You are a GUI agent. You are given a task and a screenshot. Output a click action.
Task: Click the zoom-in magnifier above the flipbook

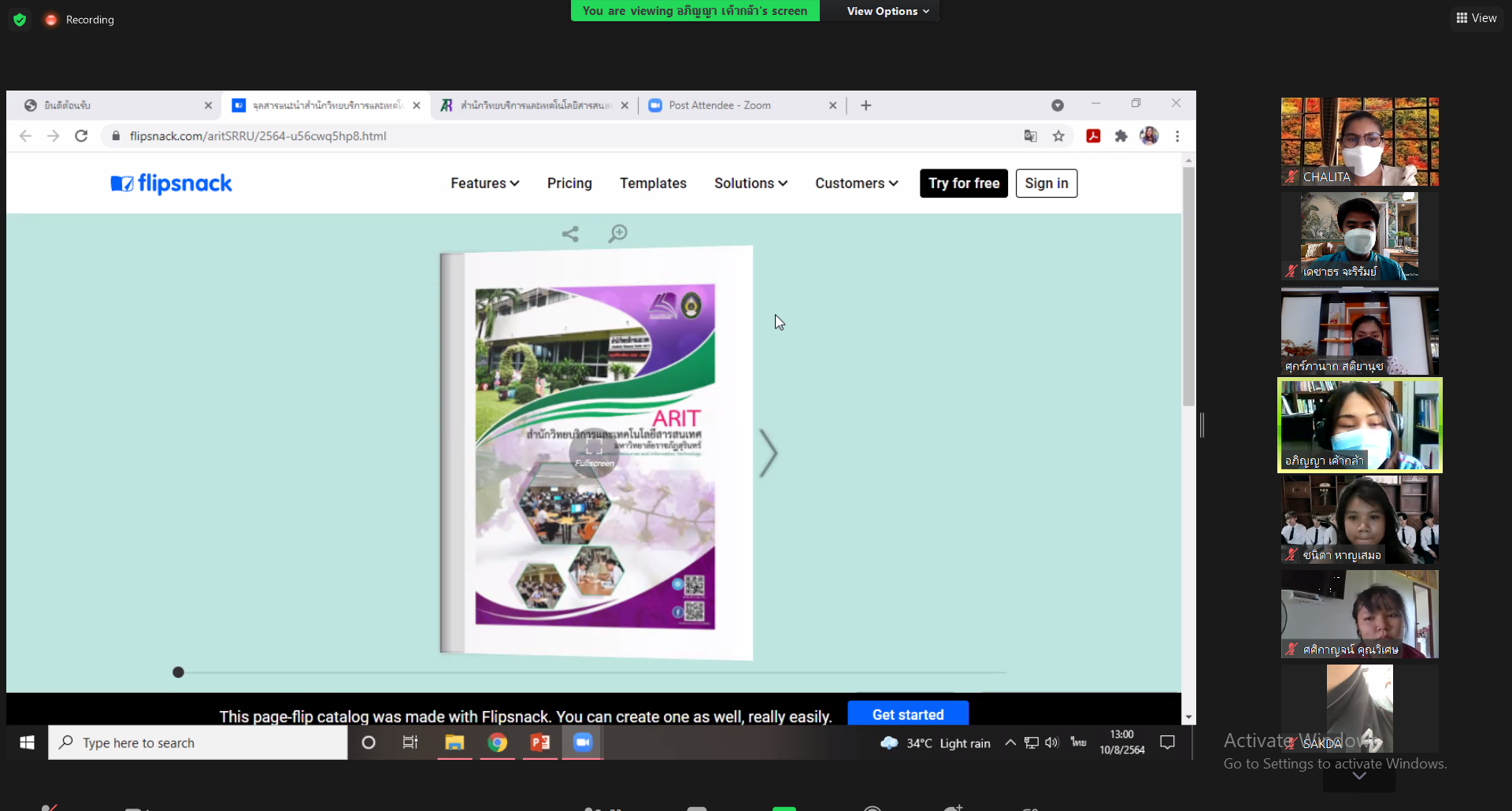tap(618, 234)
